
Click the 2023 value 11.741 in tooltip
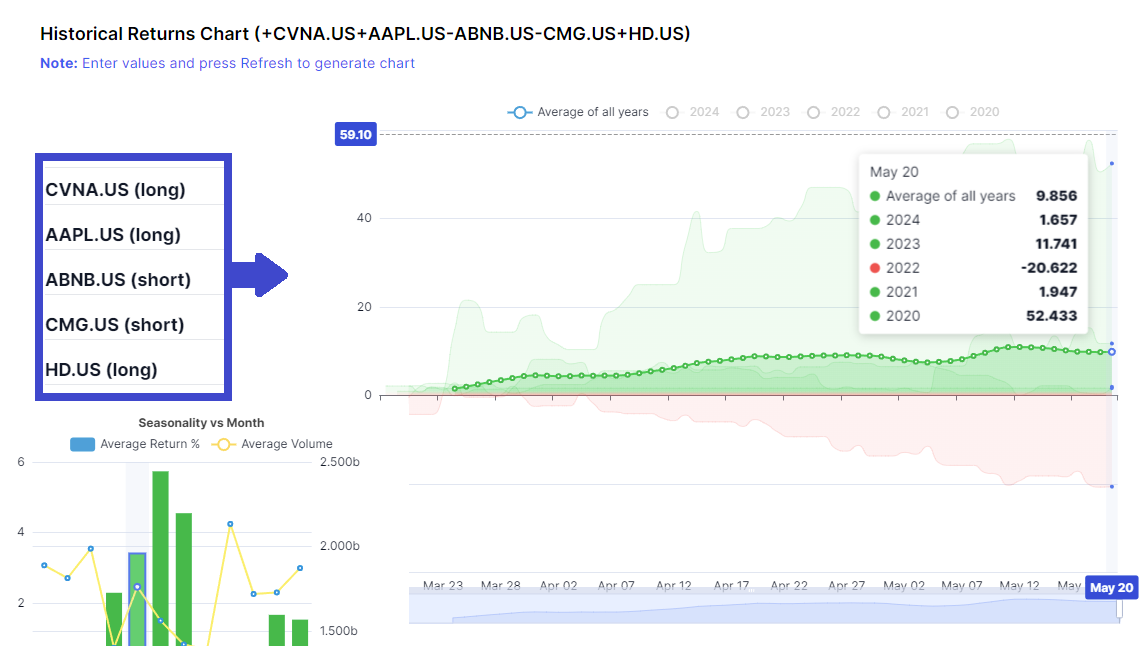pyautogui.click(x=1056, y=244)
